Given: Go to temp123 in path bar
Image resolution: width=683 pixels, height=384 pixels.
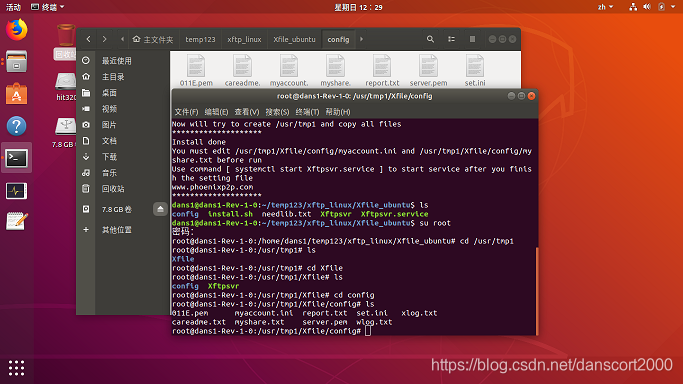Looking at the screenshot, I should pyautogui.click(x=200, y=40).
